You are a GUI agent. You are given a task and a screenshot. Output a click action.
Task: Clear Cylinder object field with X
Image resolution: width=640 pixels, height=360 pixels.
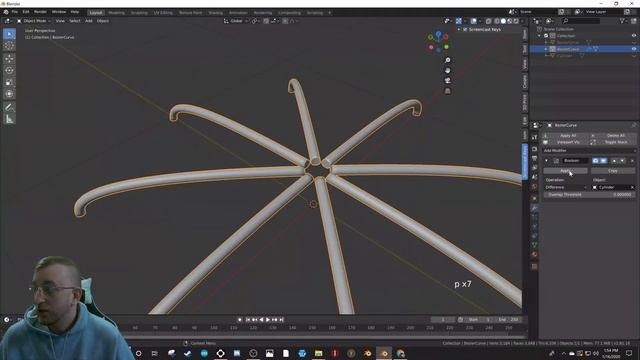click(x=632, y=187)
